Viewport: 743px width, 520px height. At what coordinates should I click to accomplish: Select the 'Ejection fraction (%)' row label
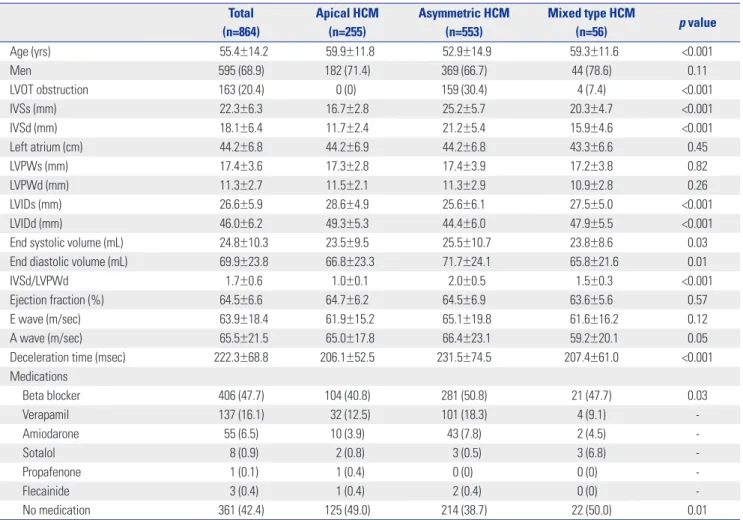(56, 300)
